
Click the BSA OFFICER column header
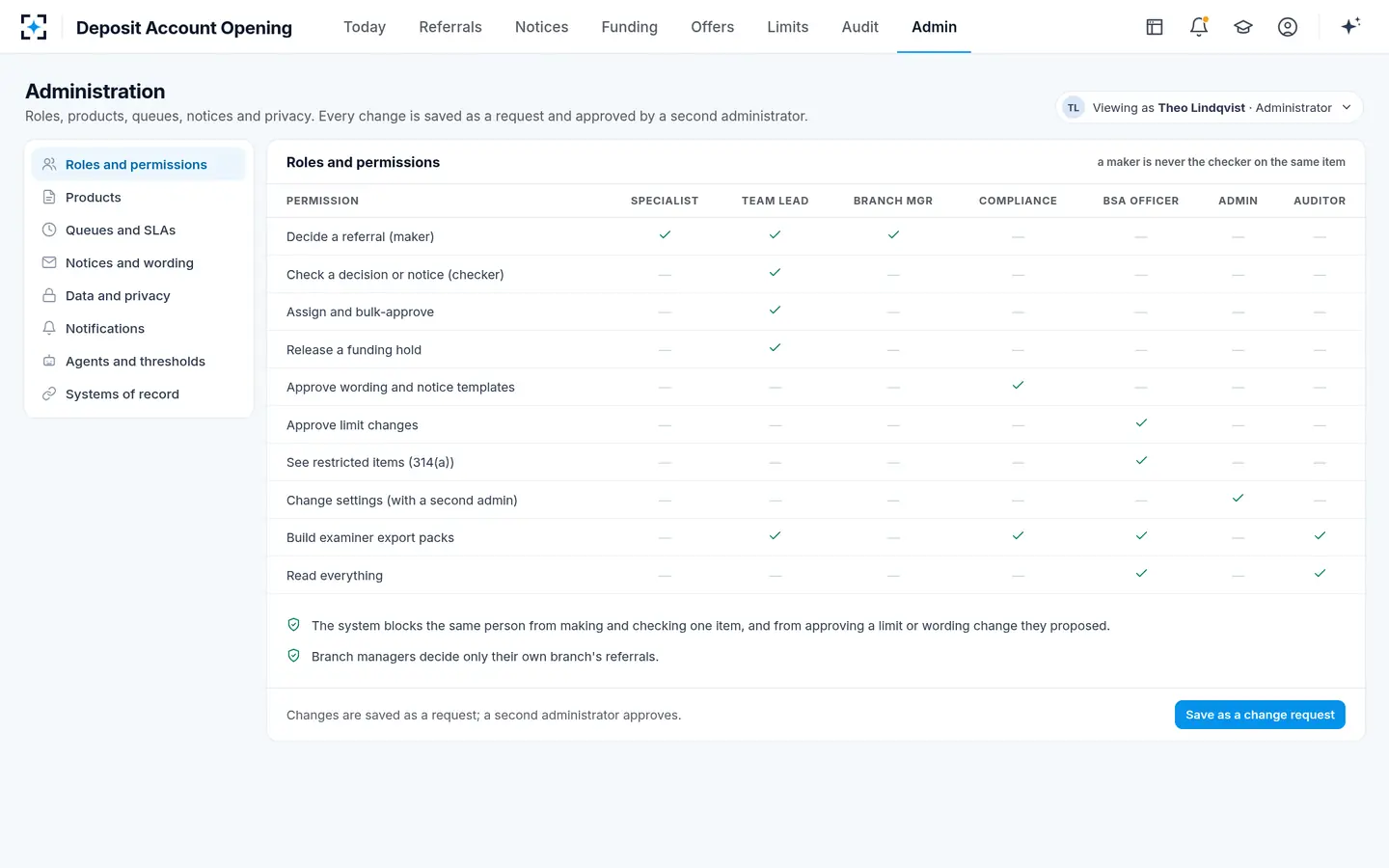tap(1141, 201)
